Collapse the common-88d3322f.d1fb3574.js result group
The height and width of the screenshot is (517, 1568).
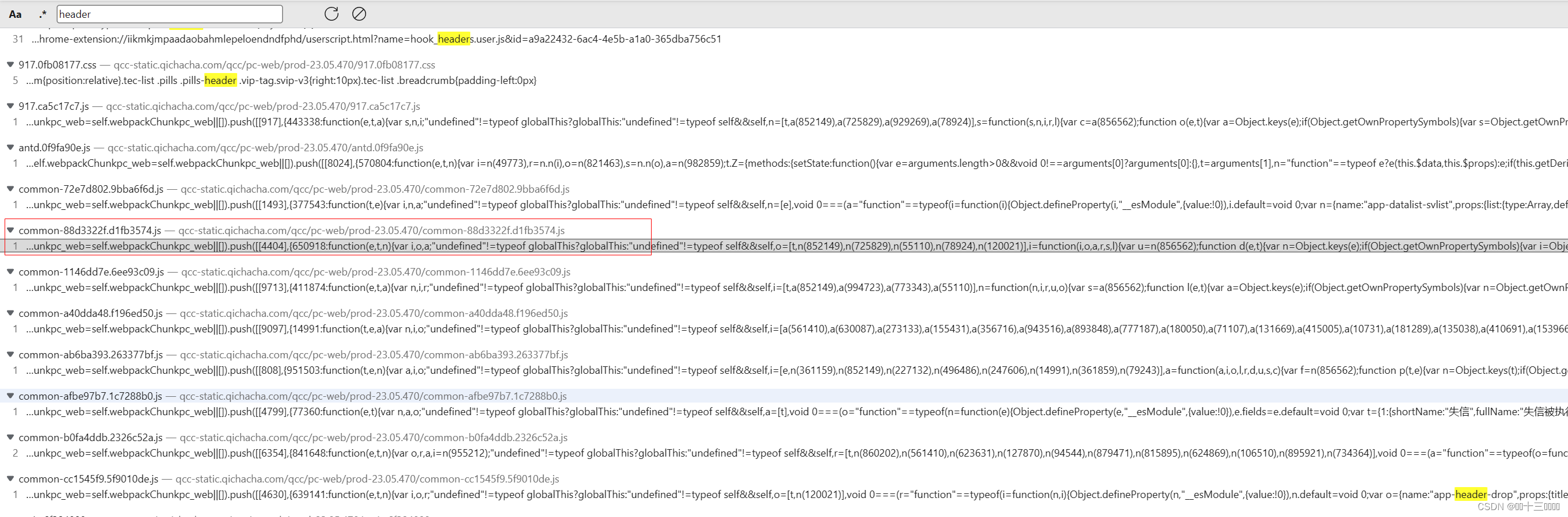(x=10, y=230)
